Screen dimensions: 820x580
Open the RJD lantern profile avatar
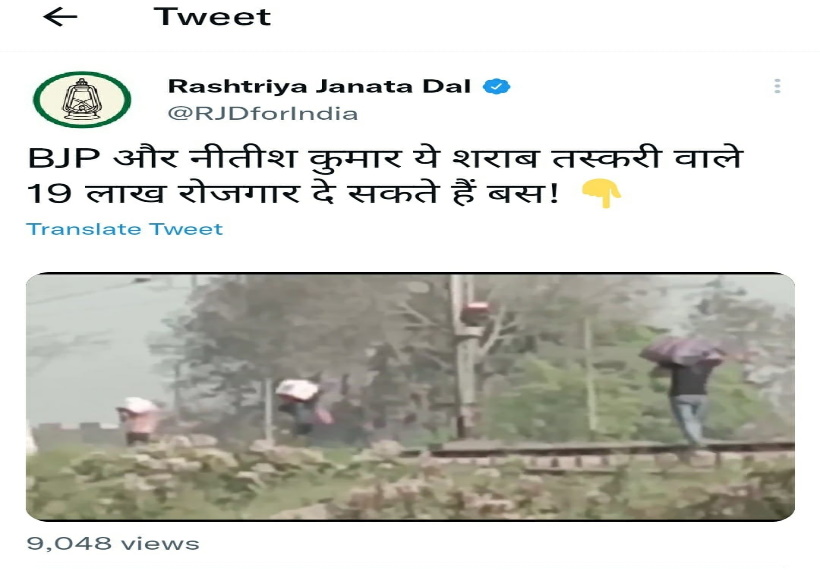82,99
